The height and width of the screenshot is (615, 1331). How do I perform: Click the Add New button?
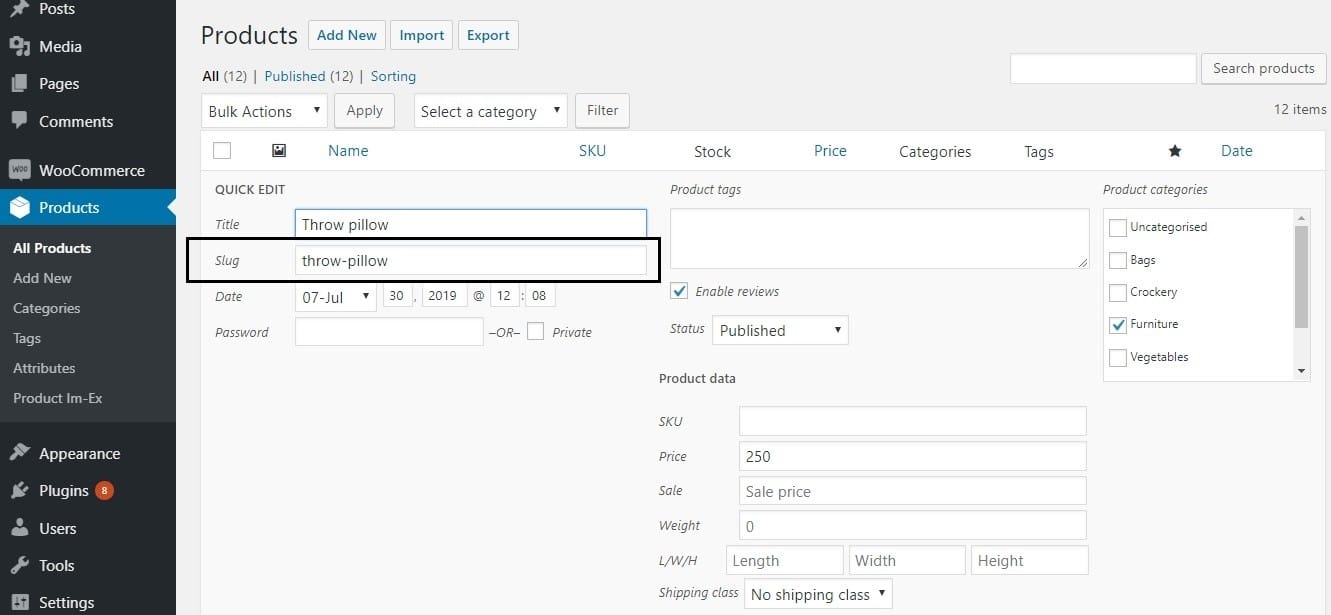tap(346, 34)
